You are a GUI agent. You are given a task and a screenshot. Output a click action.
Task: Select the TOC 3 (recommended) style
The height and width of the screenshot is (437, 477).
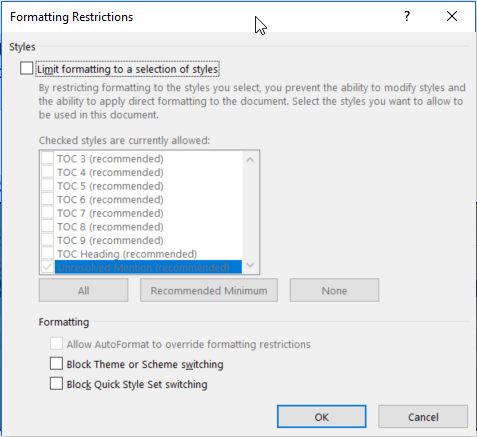110,159
